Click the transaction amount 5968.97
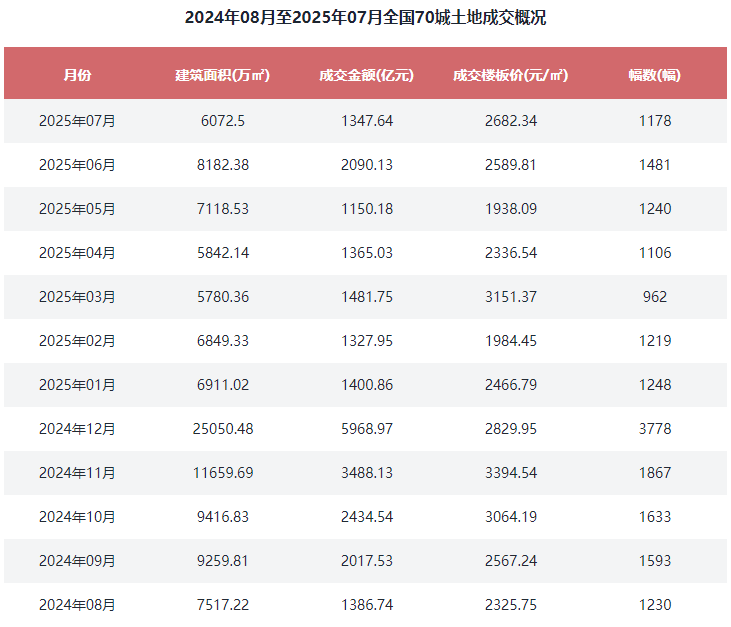This screenshot has width=731, height=627. click(x=367, y=428)
